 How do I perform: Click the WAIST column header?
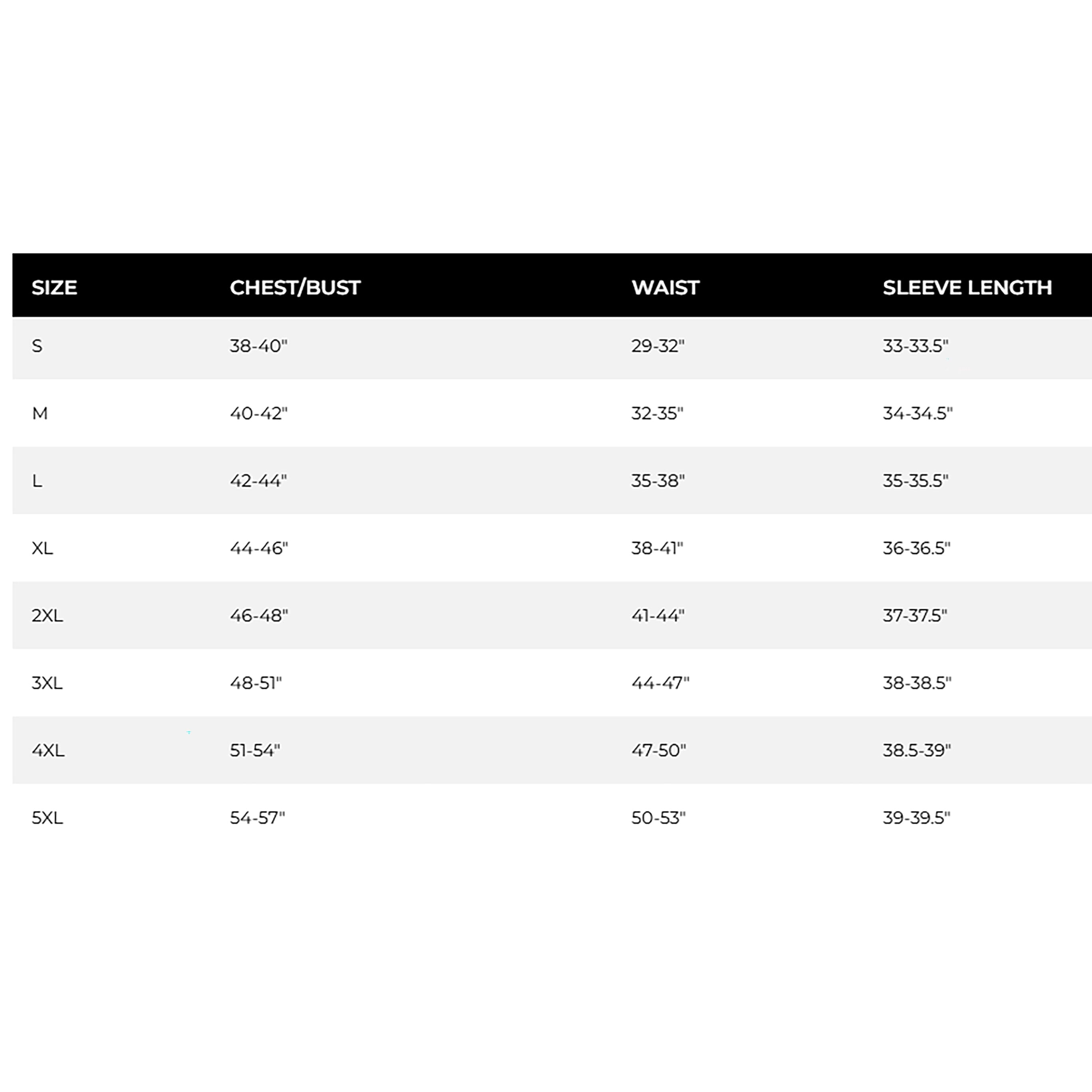[665, 288]
